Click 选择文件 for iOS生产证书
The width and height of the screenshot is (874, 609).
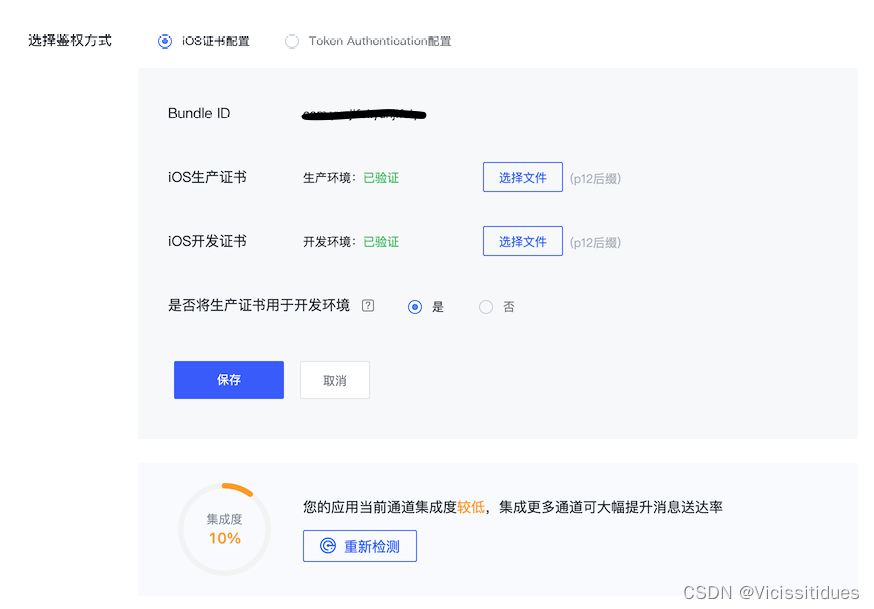(x=523, y=177)
